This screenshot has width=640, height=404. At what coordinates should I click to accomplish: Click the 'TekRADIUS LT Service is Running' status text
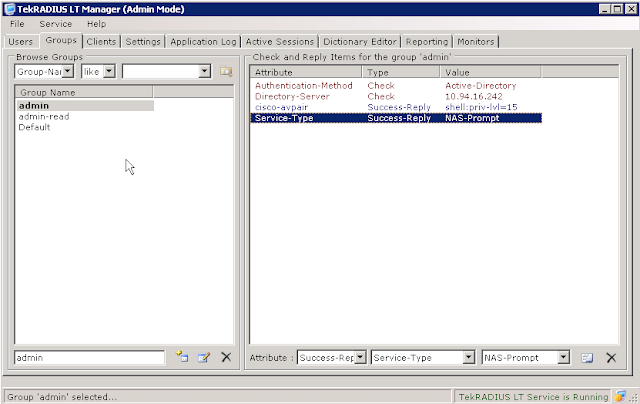(533, 397)
